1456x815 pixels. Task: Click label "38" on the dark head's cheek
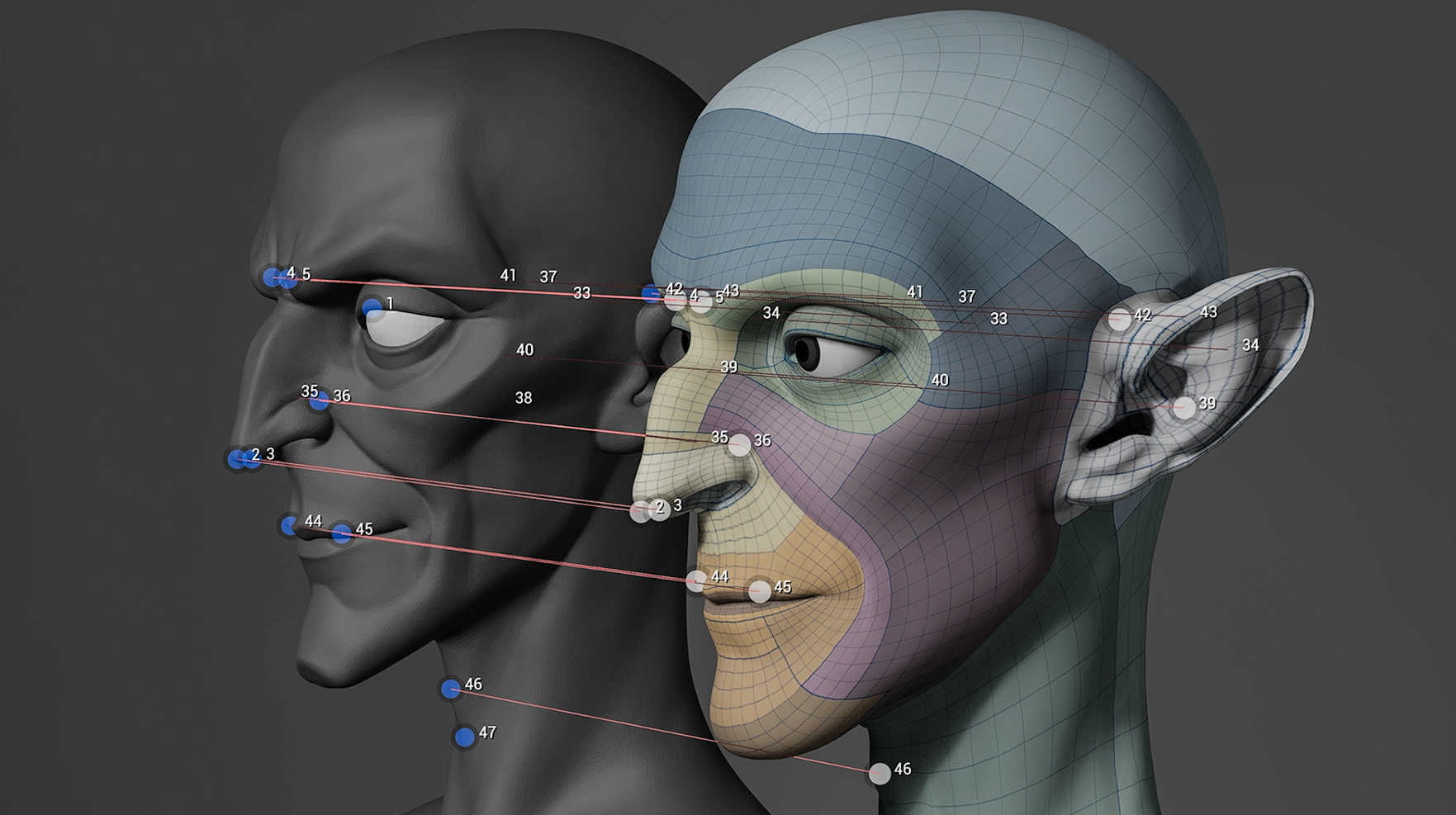(524, 398)
